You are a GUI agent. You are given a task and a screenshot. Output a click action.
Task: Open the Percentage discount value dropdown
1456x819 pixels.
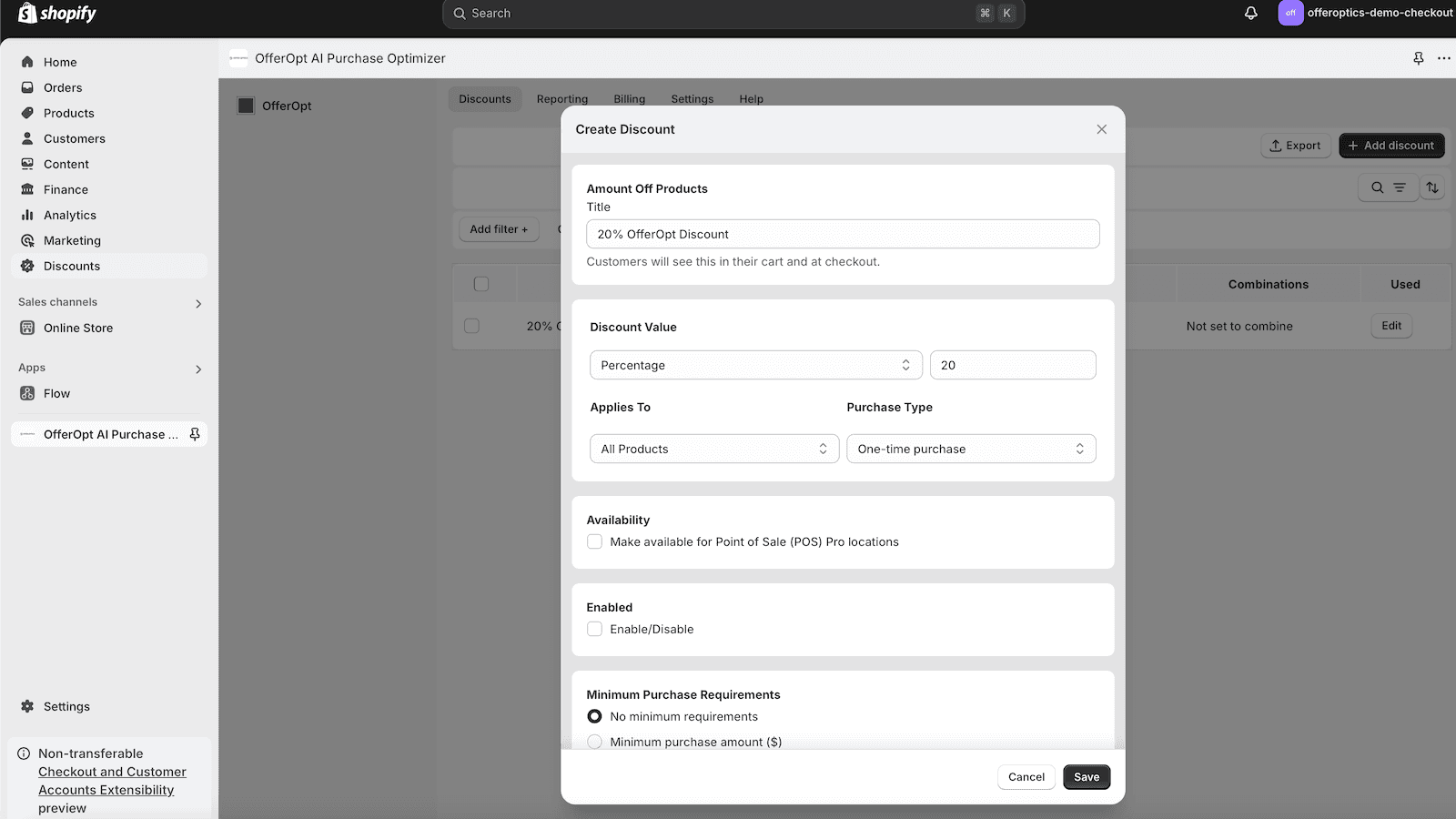tap(755, 364)
